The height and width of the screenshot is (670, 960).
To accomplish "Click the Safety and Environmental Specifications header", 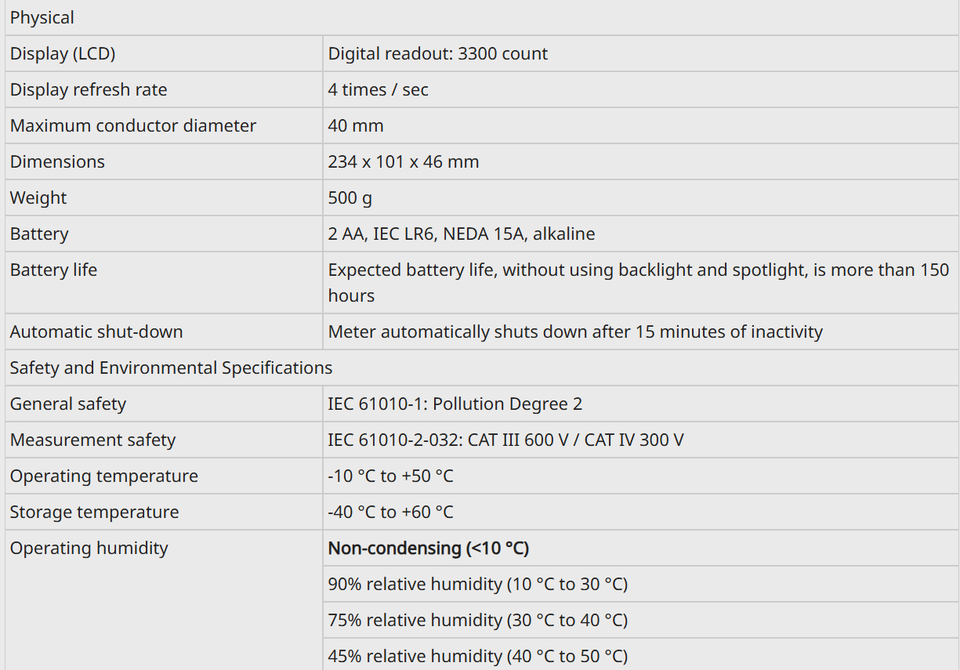I will [171, 368].
